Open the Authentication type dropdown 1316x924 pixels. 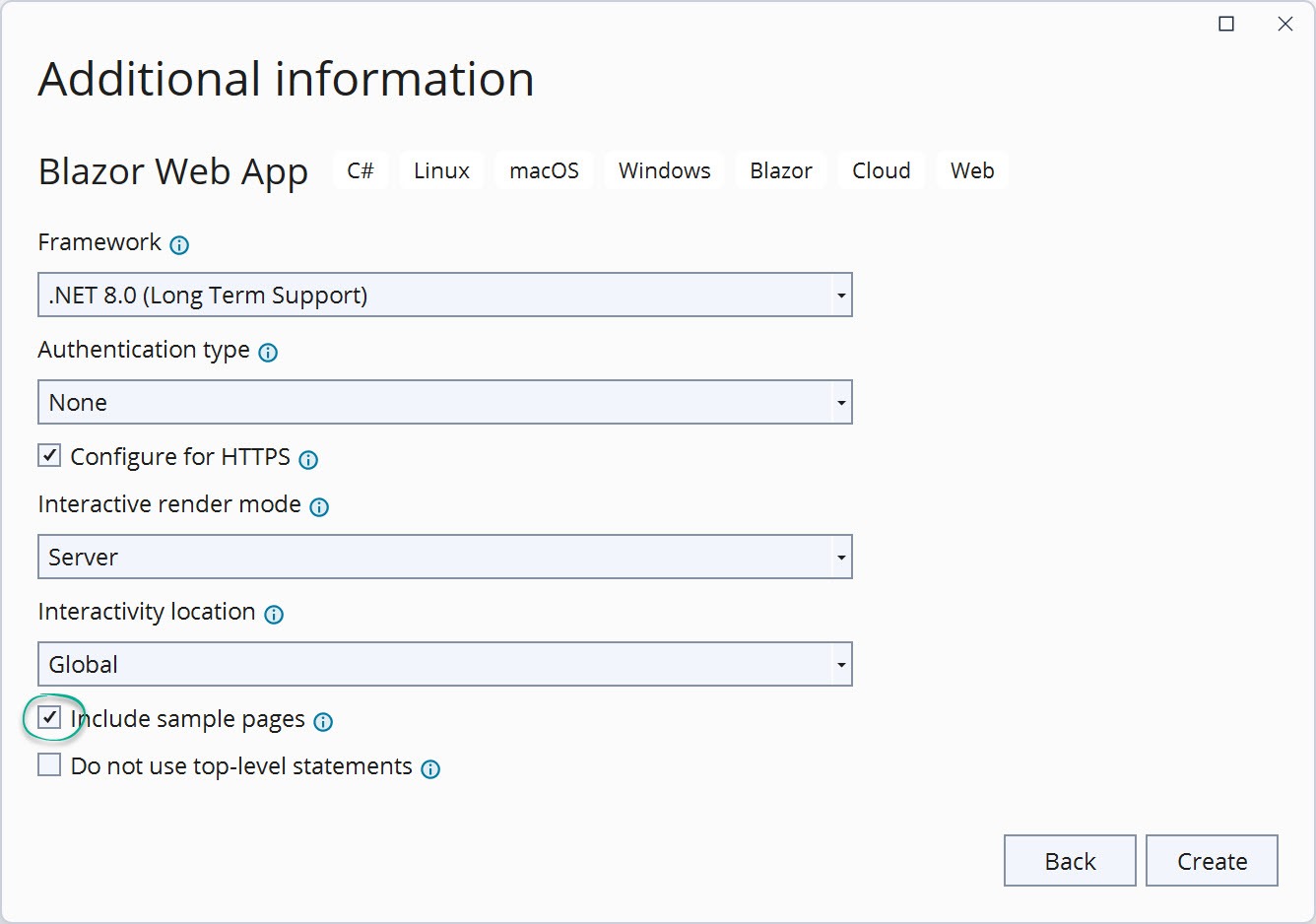point(840,402)
